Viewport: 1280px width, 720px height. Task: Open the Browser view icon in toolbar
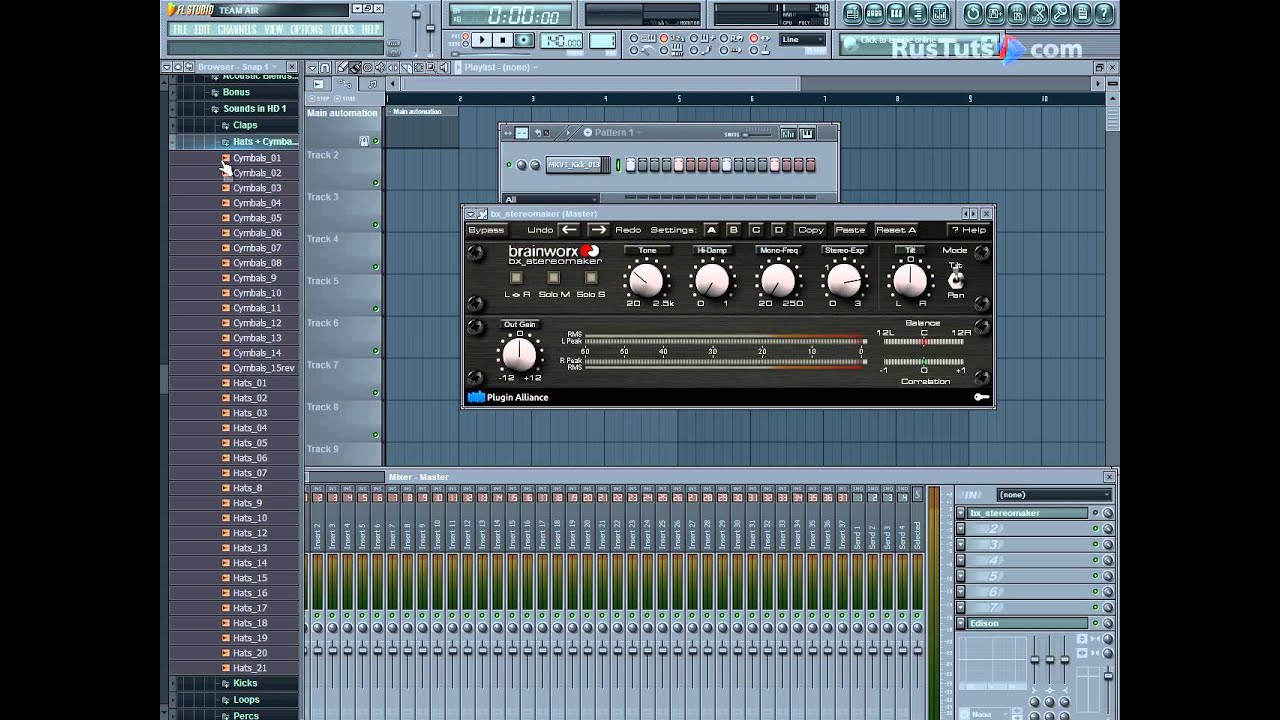919,13
